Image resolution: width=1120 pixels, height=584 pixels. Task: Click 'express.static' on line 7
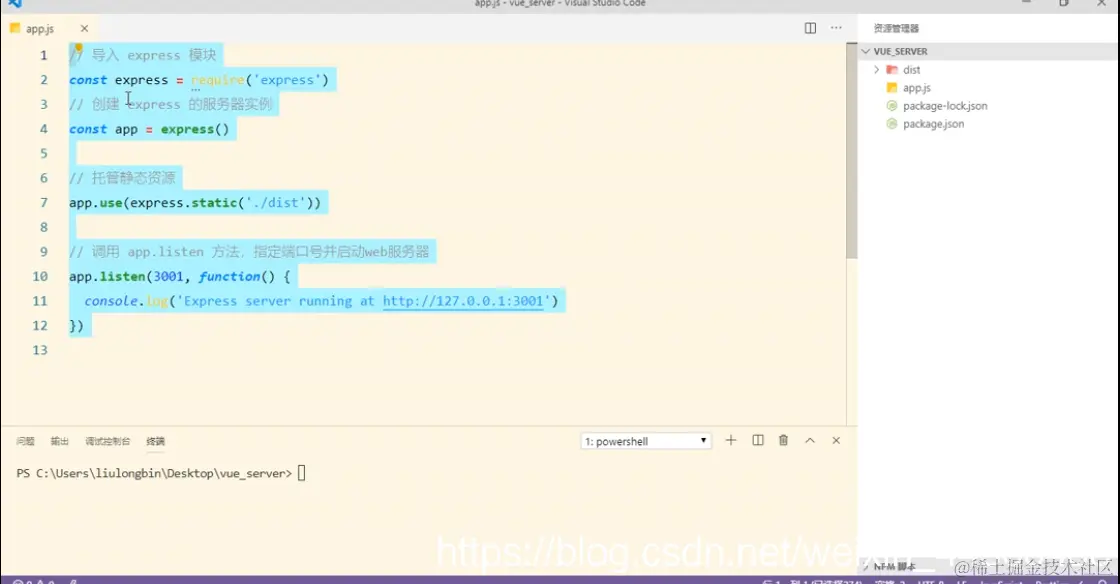[184, 203]
